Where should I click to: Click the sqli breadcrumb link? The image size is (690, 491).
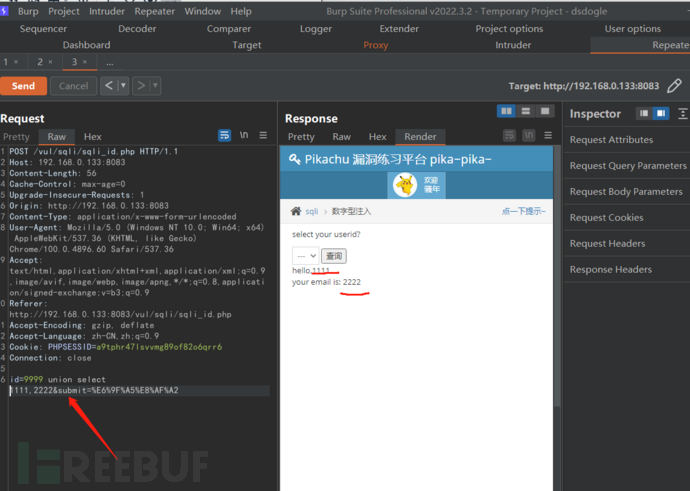coord(312,212)
